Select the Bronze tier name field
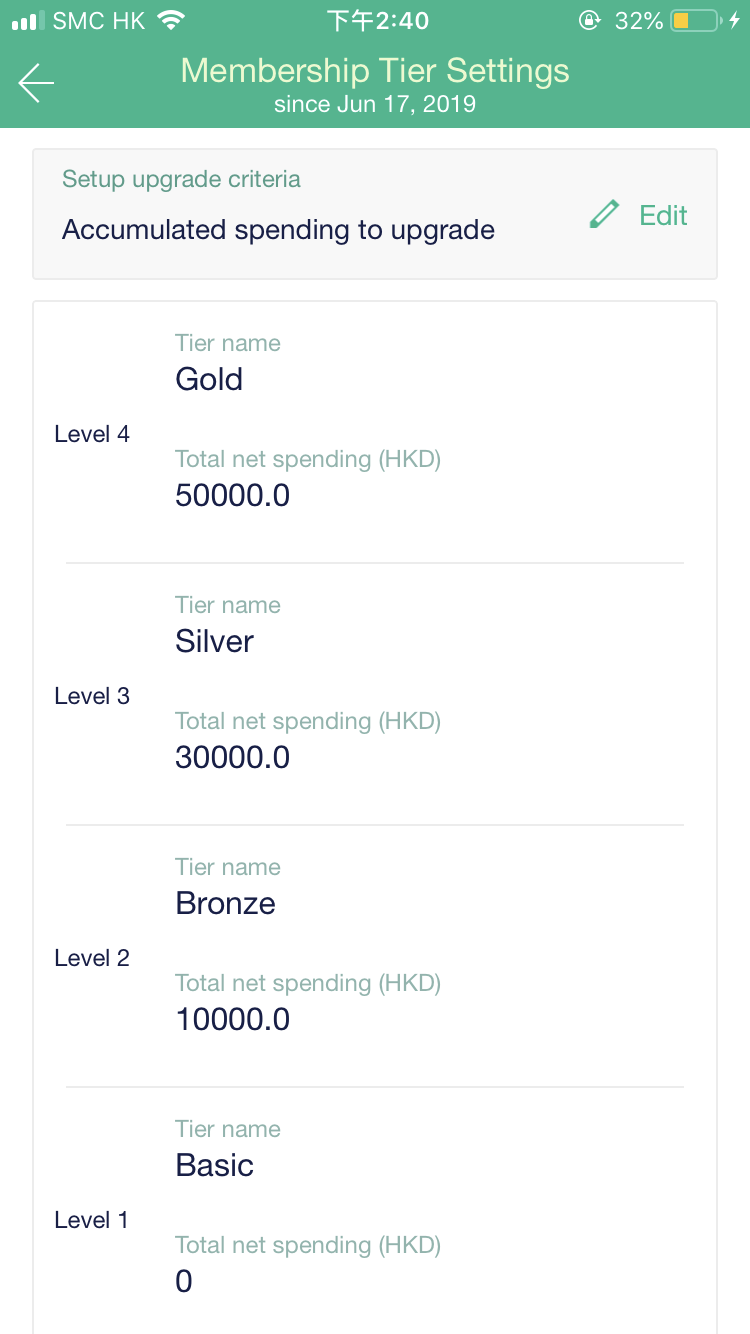750x1334 pixels. (225, 903)
